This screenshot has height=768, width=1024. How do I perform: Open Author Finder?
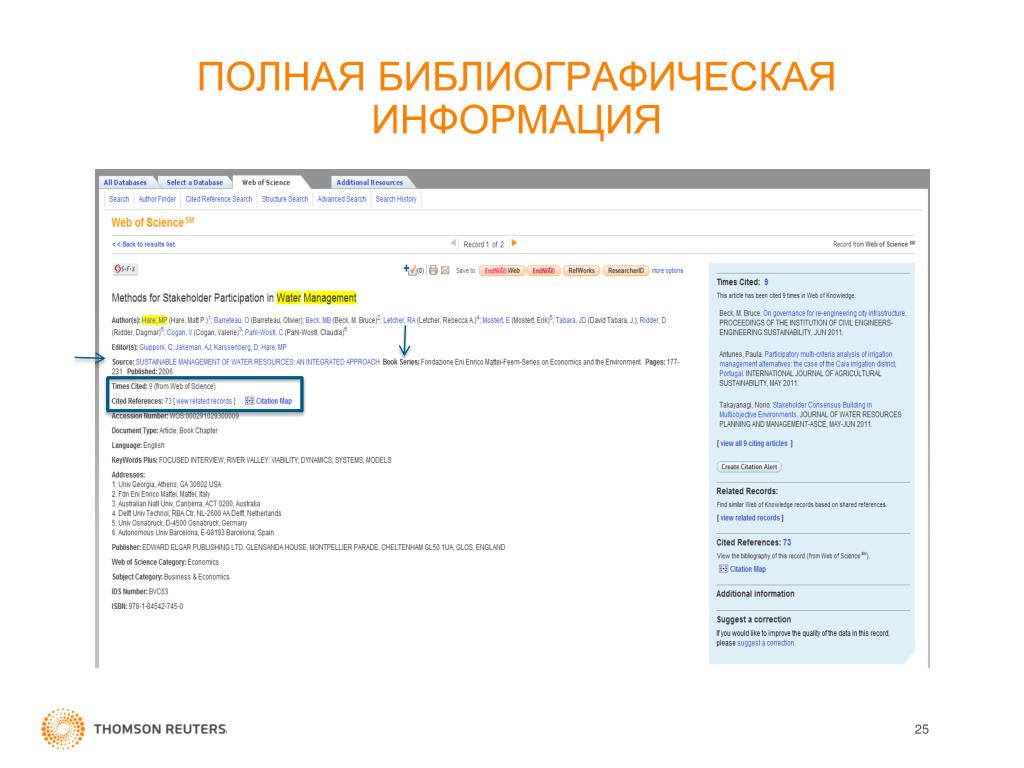tap(157, 199)
